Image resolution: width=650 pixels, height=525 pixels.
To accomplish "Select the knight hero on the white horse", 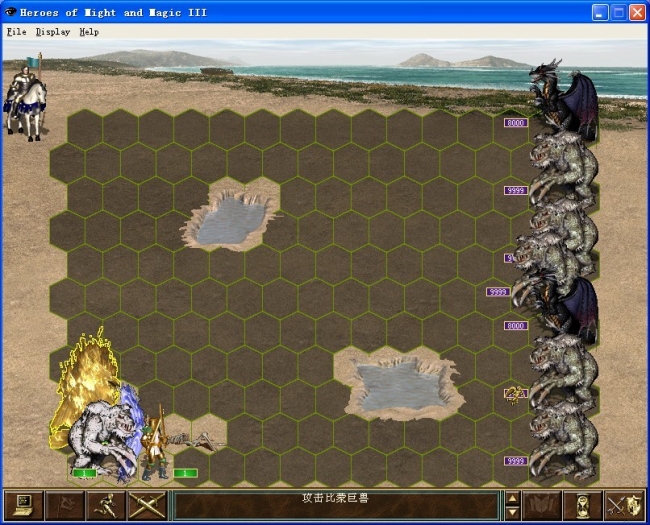I will [x=26, y=100].
